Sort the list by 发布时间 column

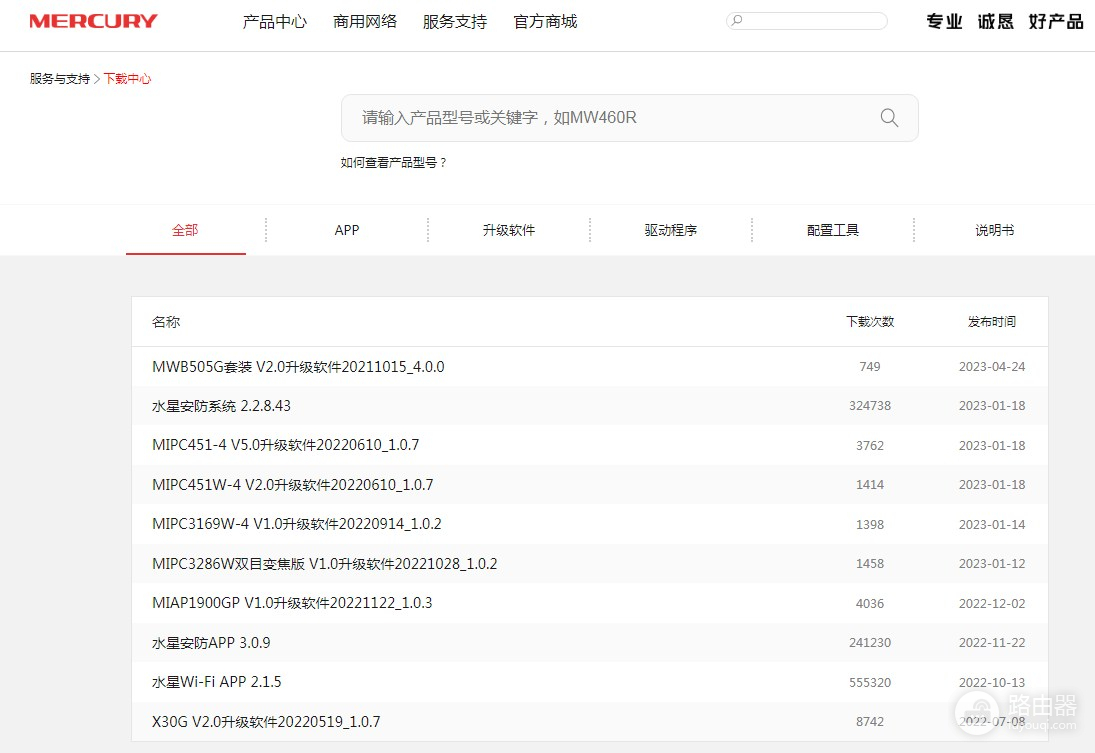[991, 321]
